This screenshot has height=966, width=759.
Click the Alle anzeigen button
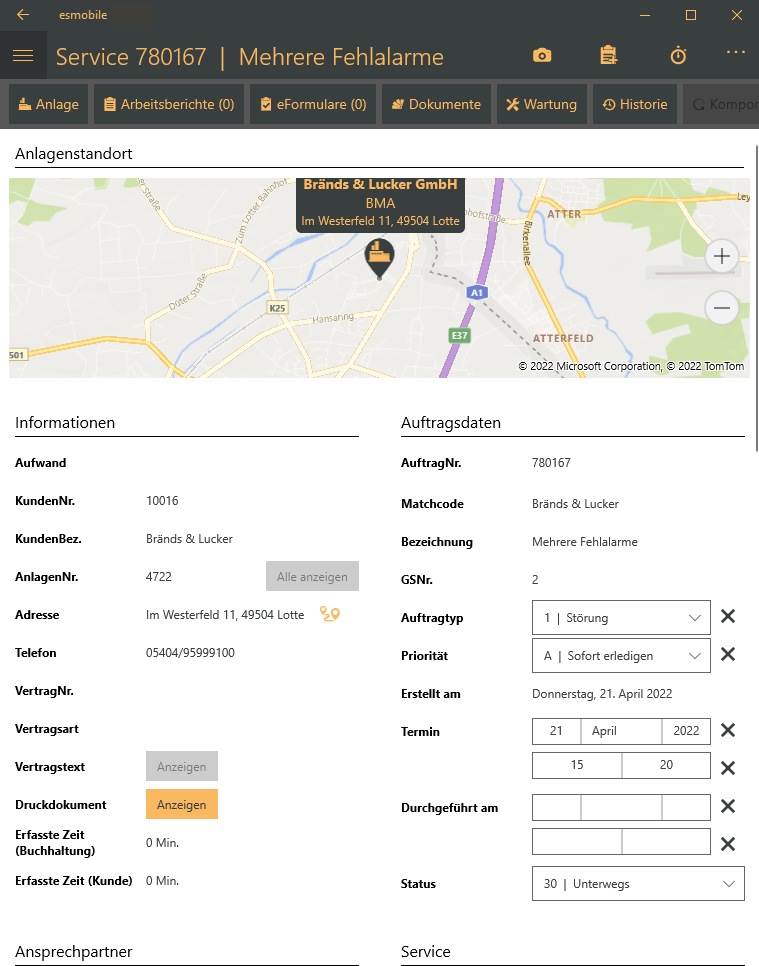312,576
